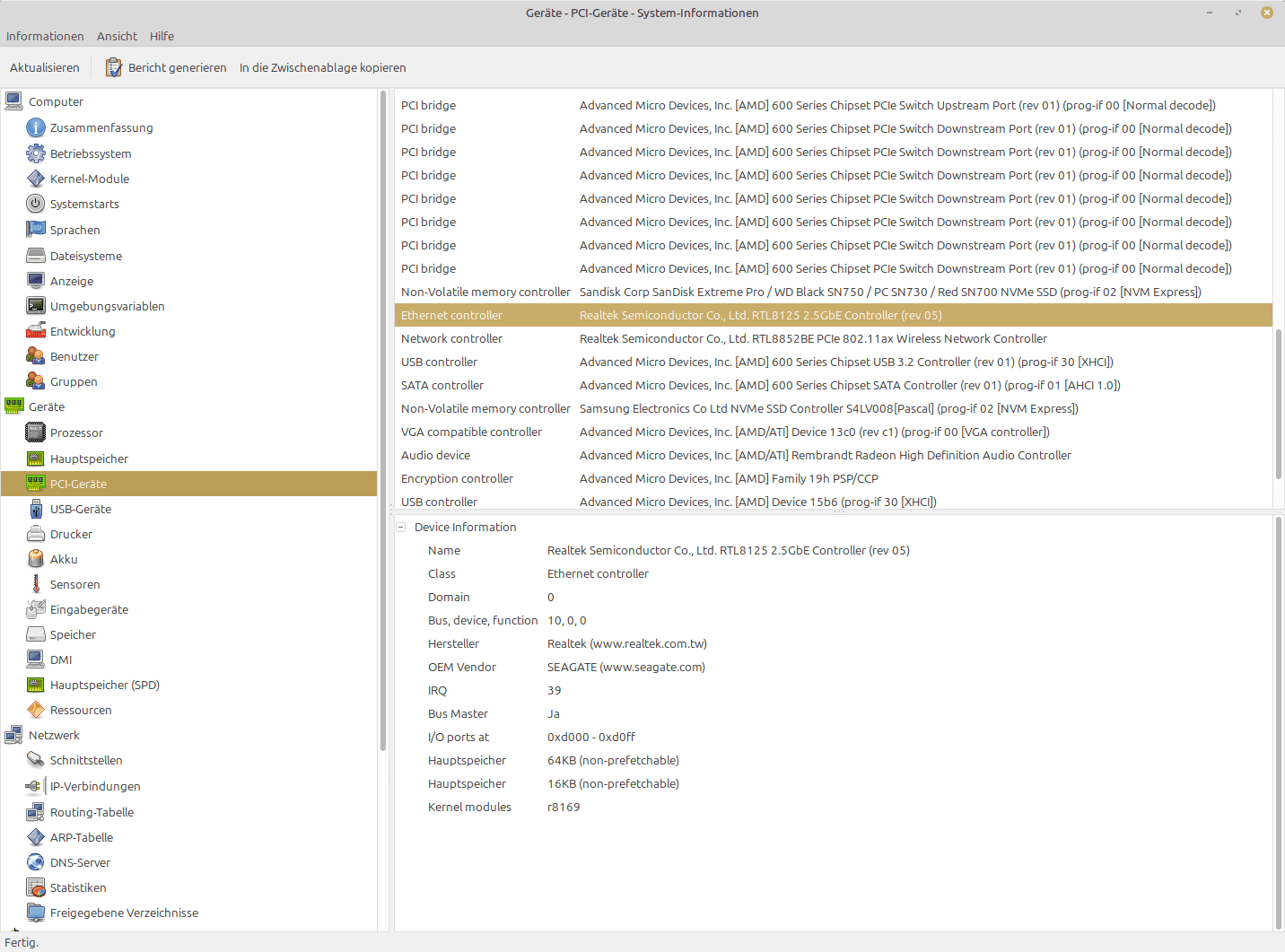Click the Kernel modules r8169 value

[564, 807]
